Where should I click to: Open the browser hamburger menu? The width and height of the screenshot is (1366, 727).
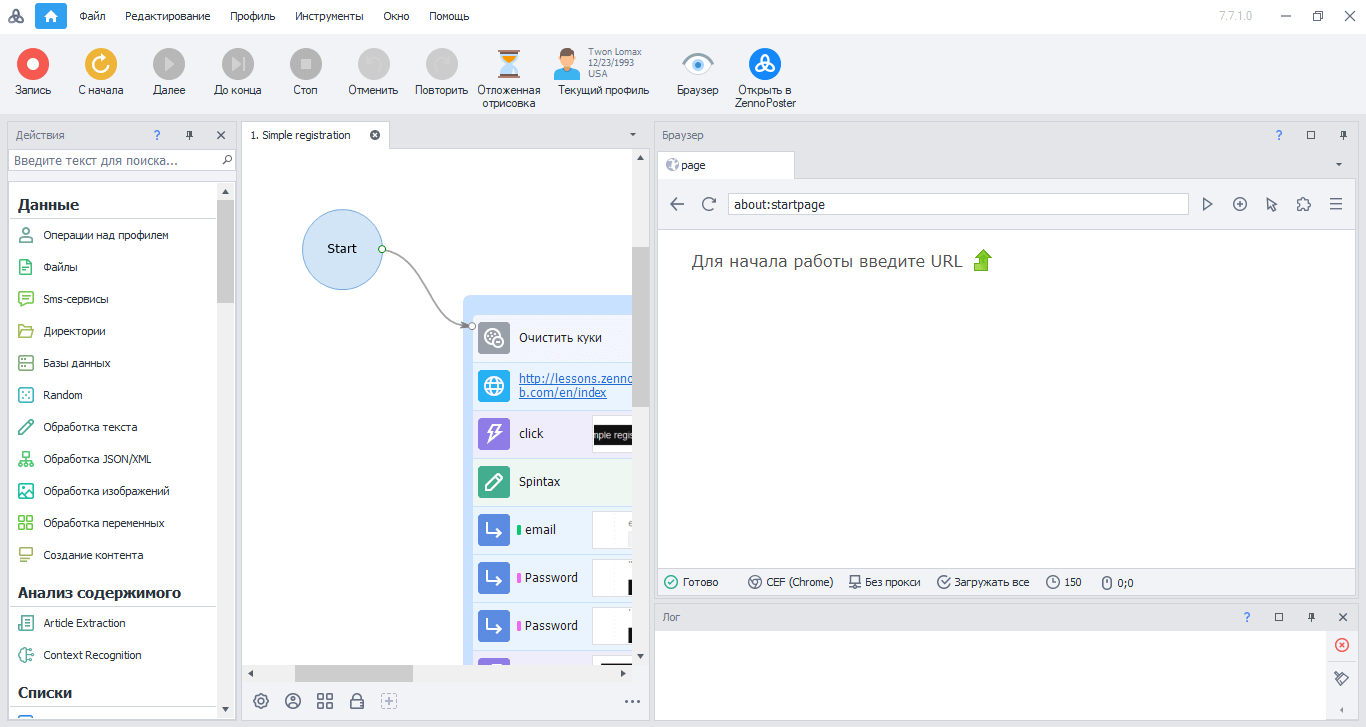pos(1336,204)
